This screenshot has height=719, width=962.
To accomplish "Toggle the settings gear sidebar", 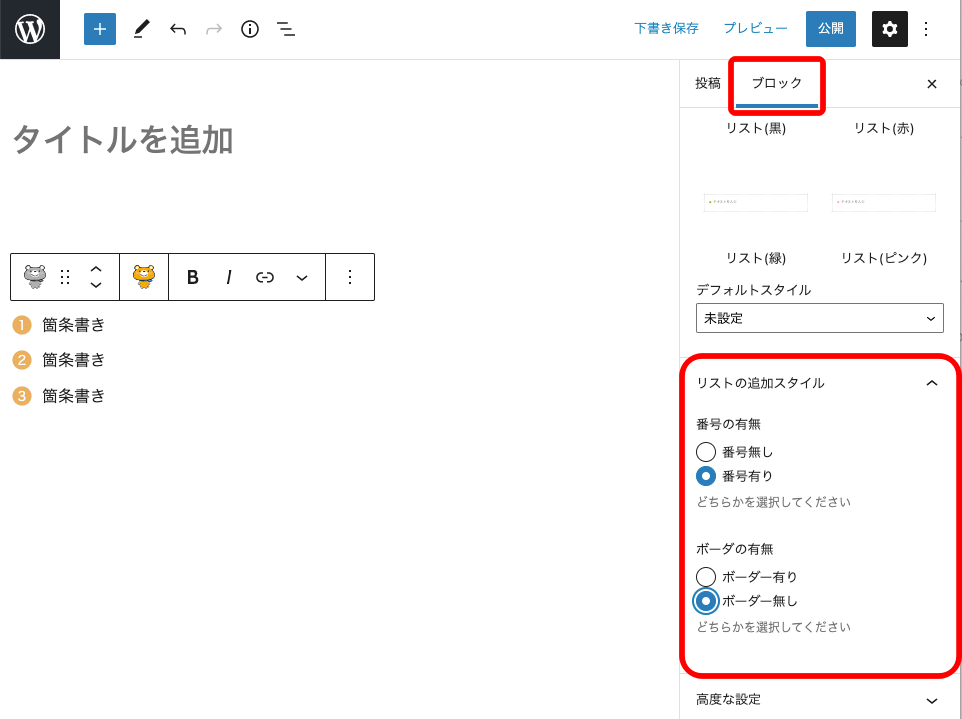I will [x=889, y=29].
